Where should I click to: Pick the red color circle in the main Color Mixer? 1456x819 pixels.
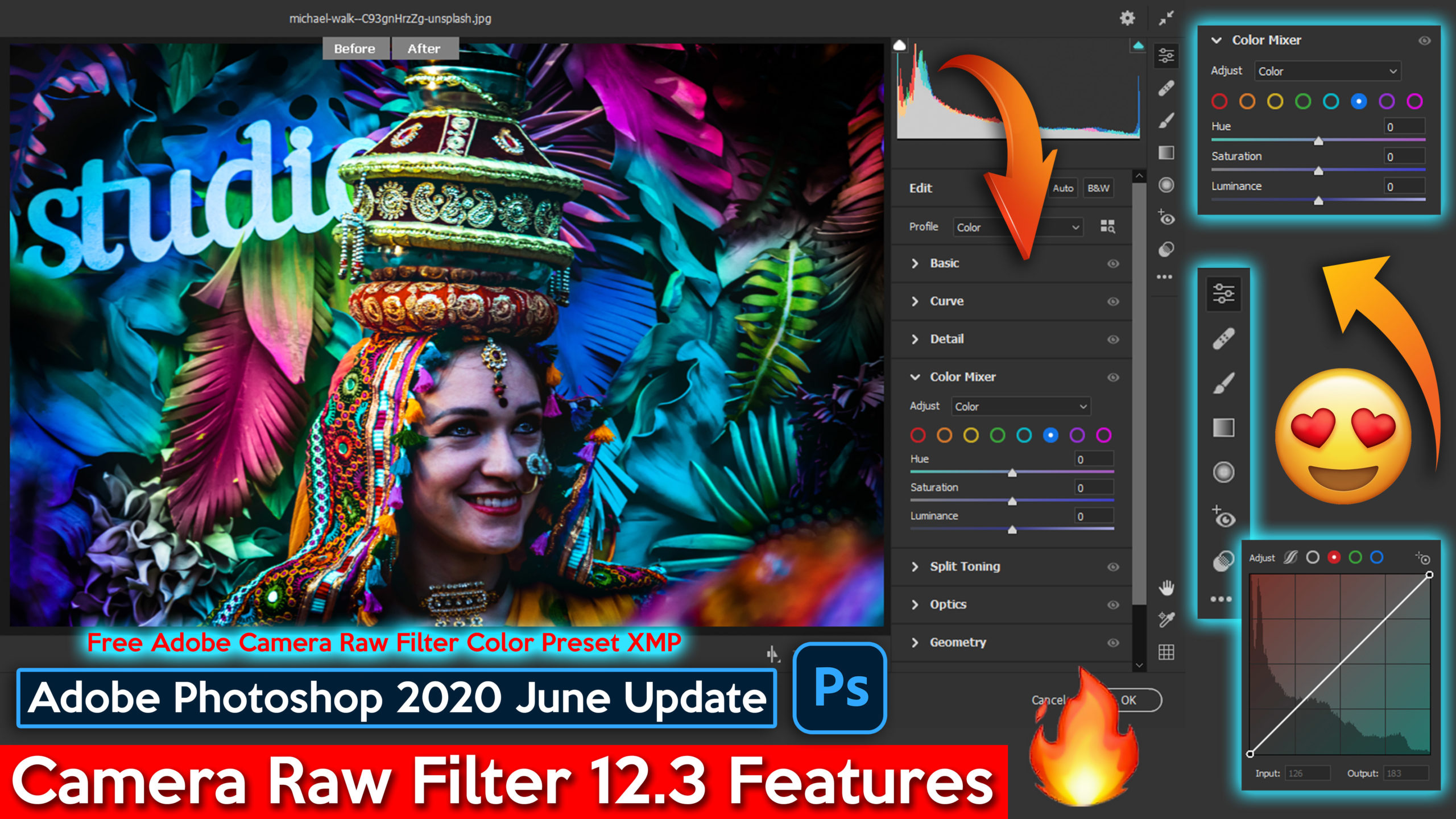(917, 436)
